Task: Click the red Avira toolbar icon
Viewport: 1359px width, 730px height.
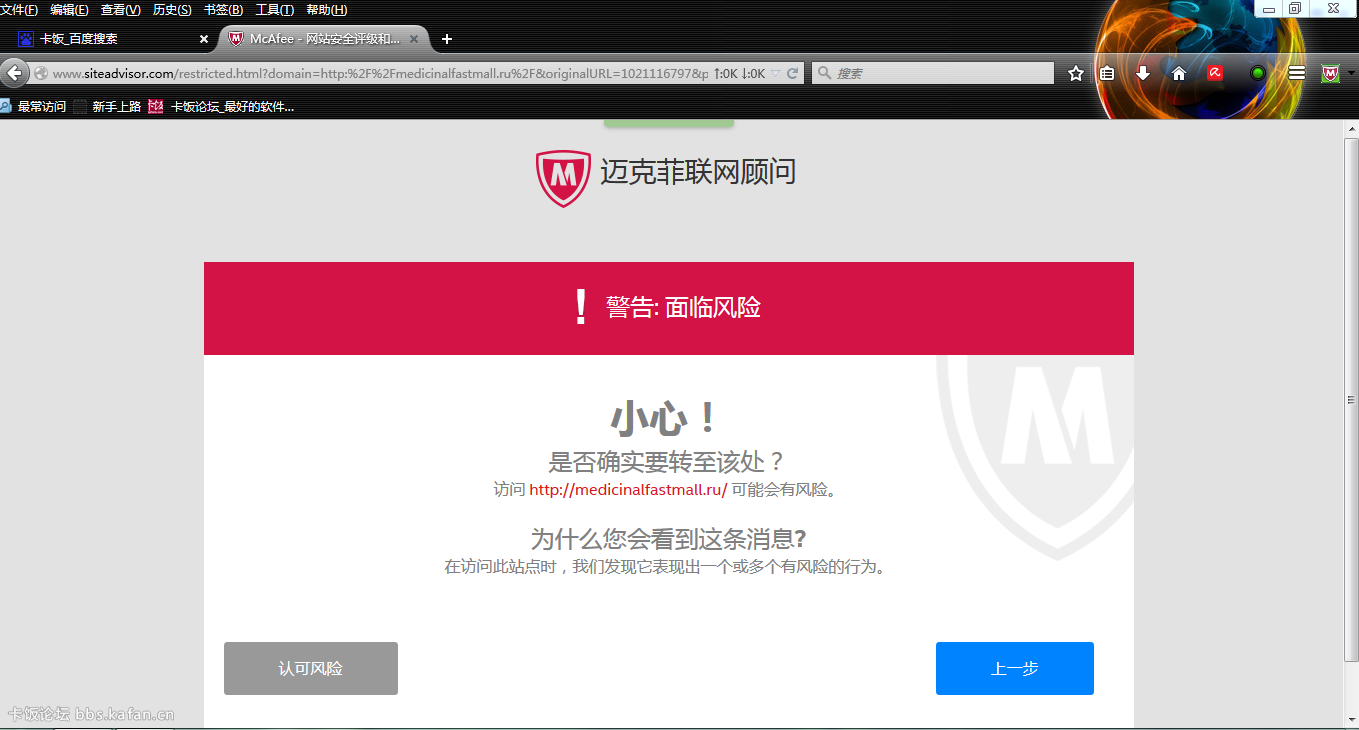Action: 1215,73
